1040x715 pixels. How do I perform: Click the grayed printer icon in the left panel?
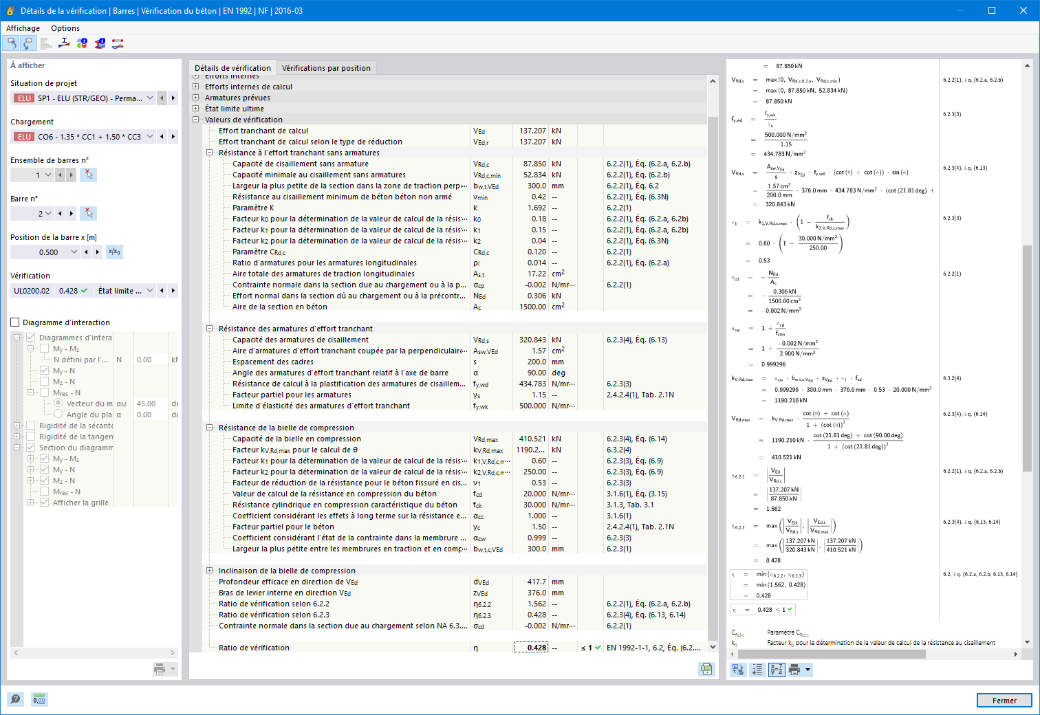tap(159, 669)
